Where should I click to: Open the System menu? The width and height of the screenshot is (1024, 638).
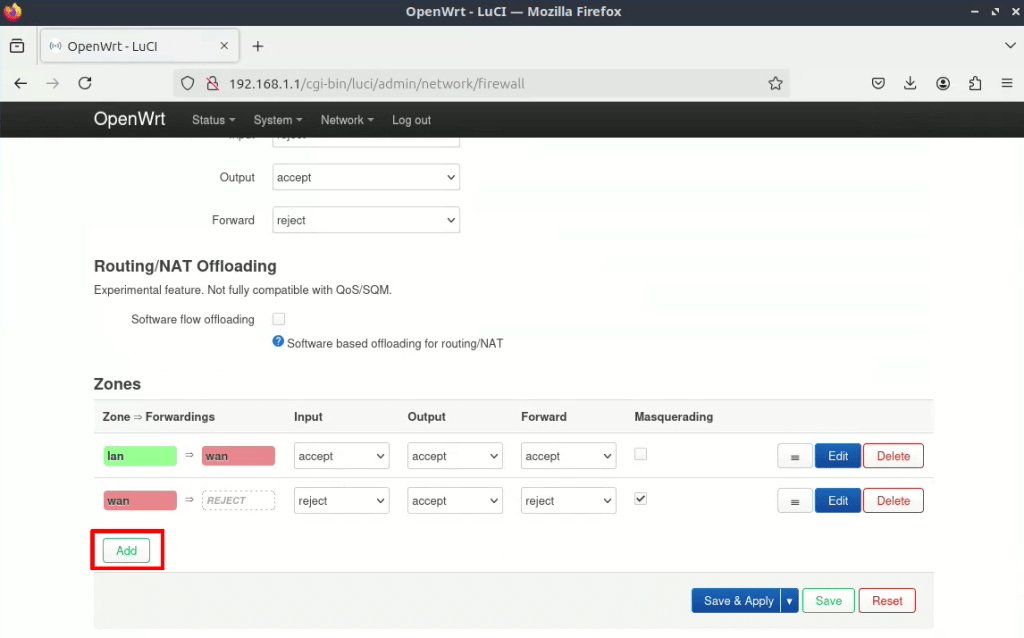tap(278, 120)
